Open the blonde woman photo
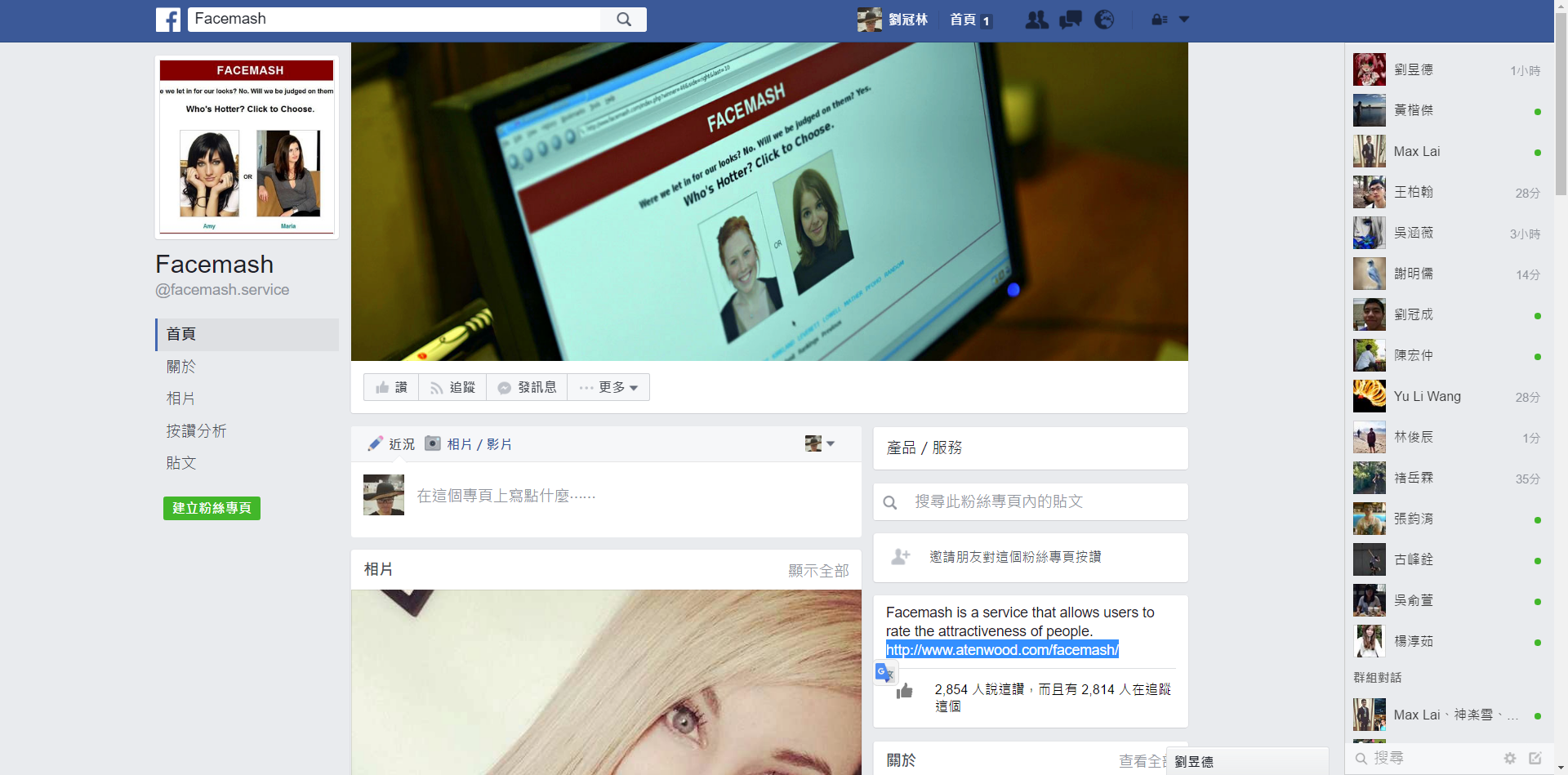 point(606,682)
